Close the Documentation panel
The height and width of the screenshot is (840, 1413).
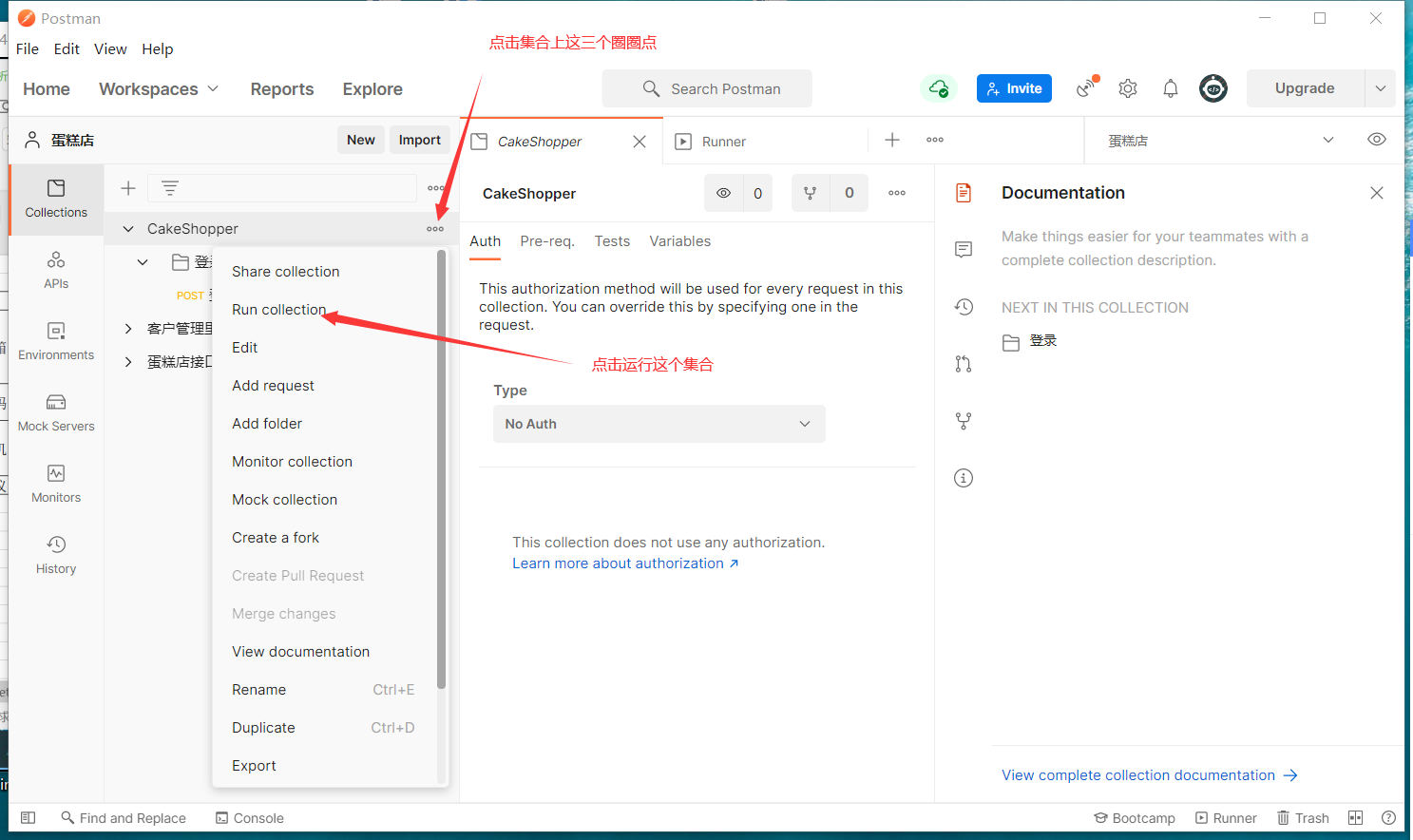pos(1377,193)
